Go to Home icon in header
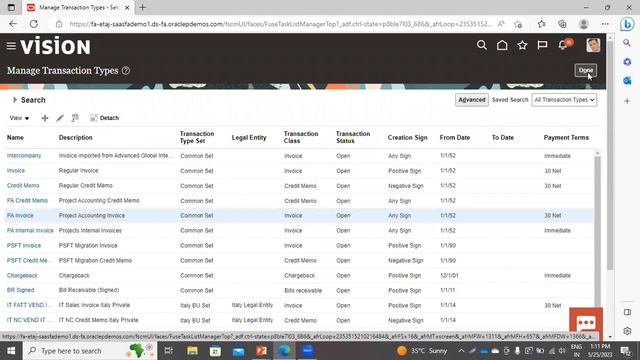This screenshot has height=360, width=640. click(502, 45)
